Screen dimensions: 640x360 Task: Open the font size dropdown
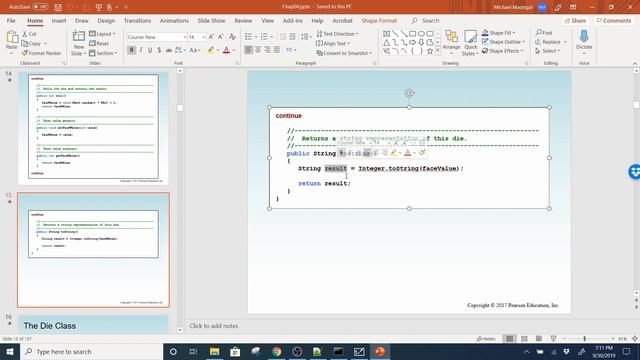[x=203, y=37]
